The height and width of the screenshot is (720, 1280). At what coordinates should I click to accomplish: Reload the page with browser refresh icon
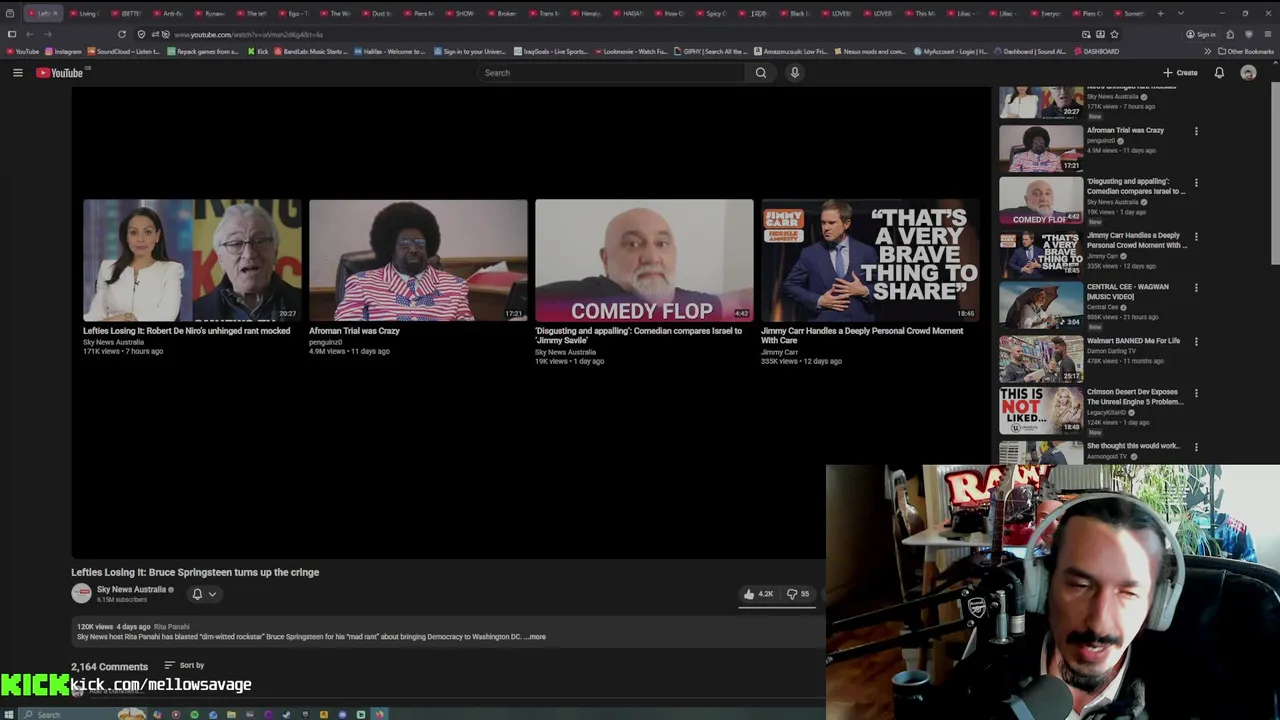click(122, 34)
